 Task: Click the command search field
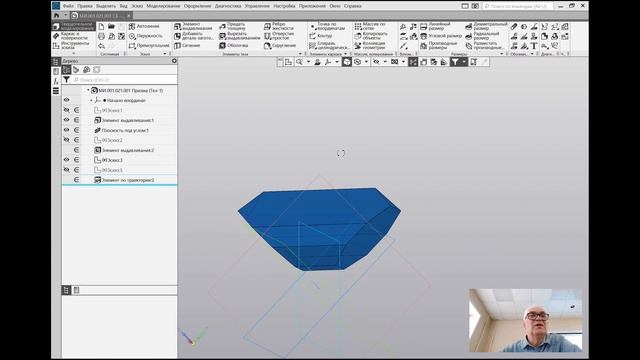coord(518,6)
